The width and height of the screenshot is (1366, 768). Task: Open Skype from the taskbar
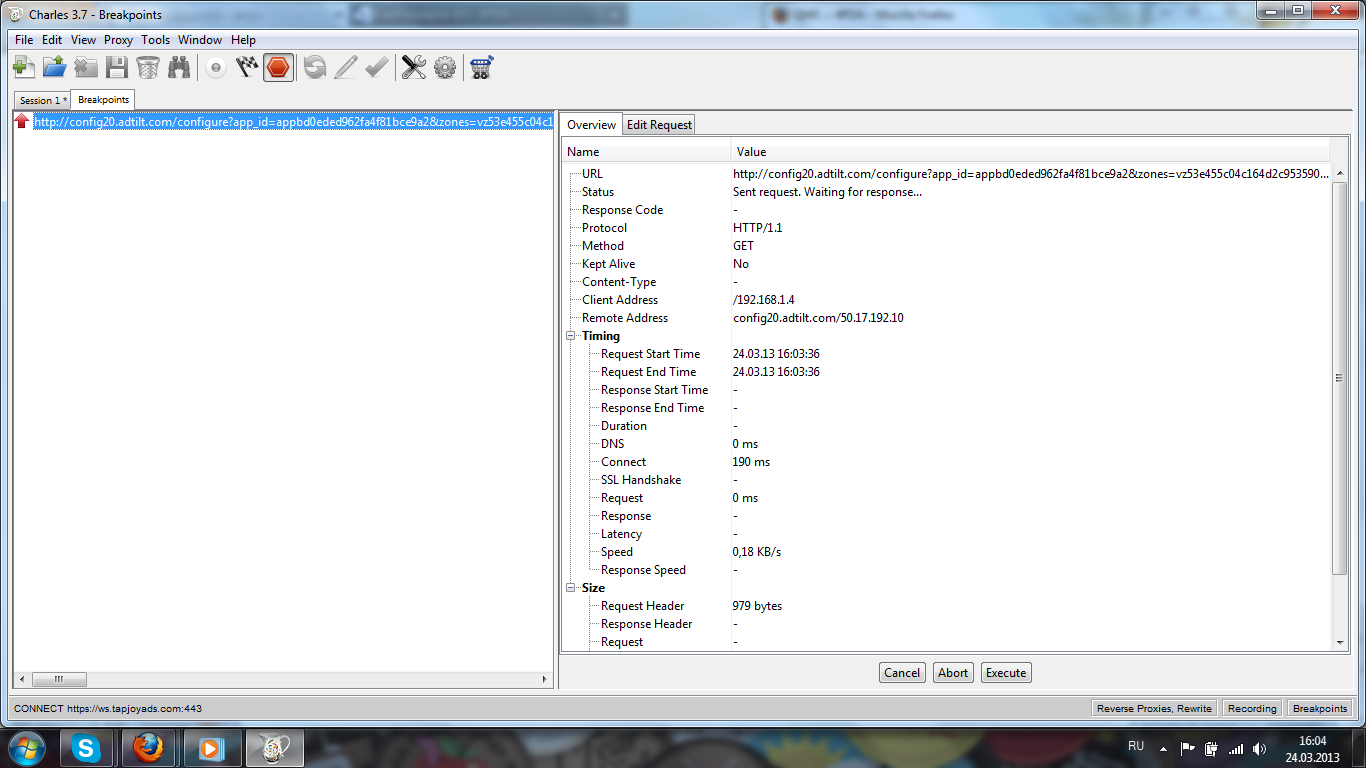tap(87, 748)
